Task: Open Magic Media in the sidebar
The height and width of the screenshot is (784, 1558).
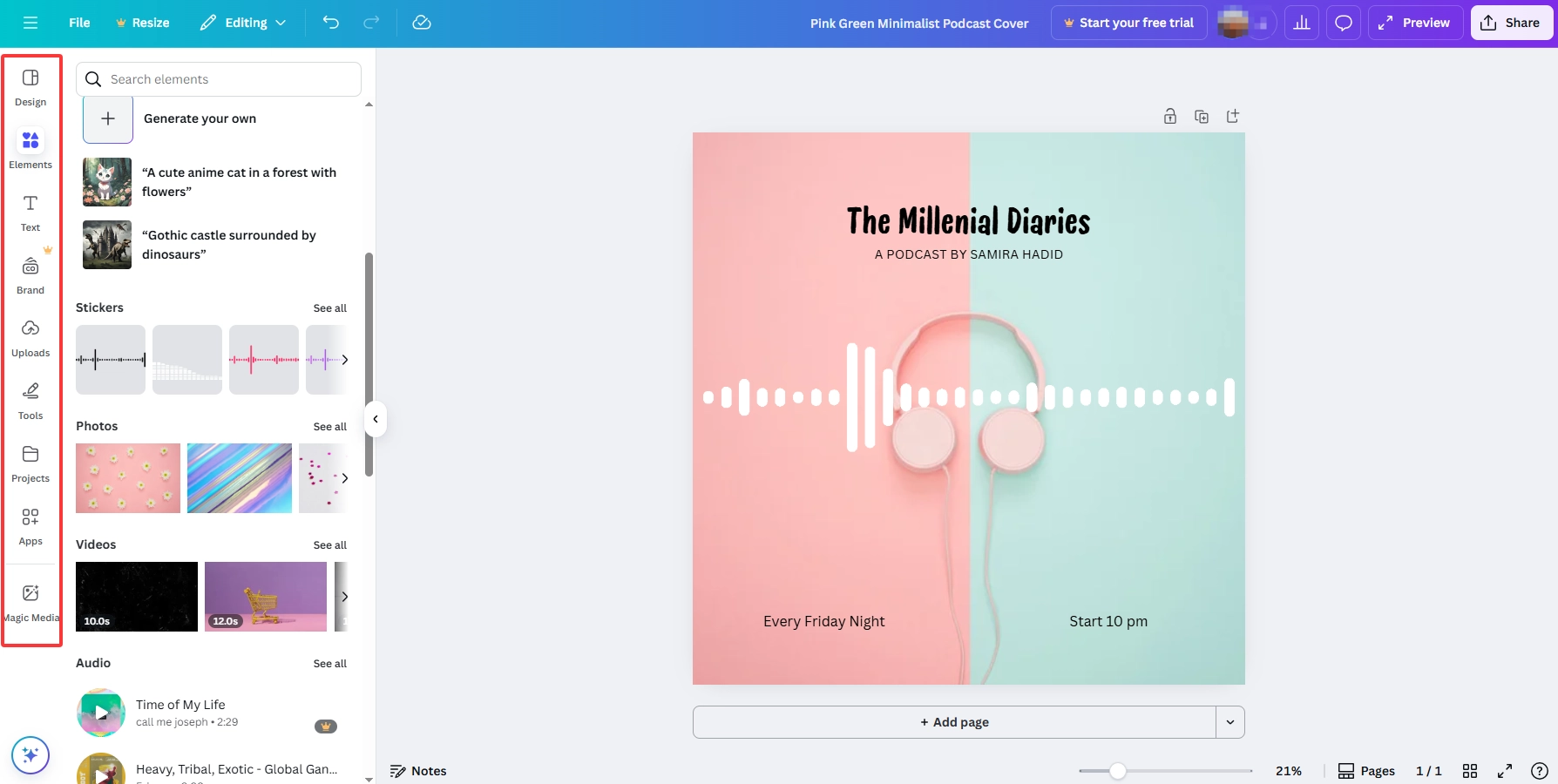Action: pos(30,598)
